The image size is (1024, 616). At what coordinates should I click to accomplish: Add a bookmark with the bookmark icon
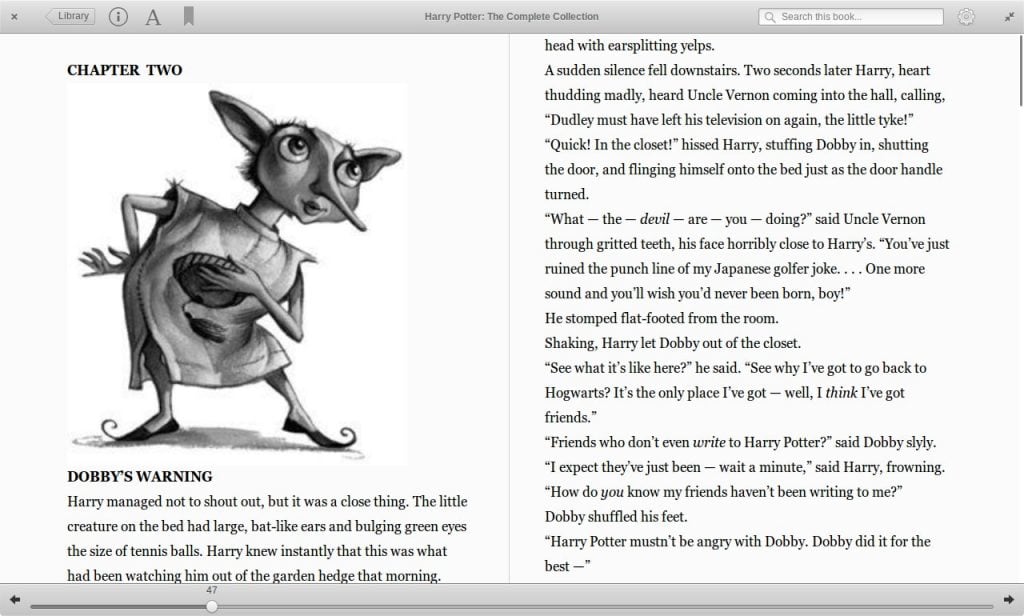click(189, 16)
